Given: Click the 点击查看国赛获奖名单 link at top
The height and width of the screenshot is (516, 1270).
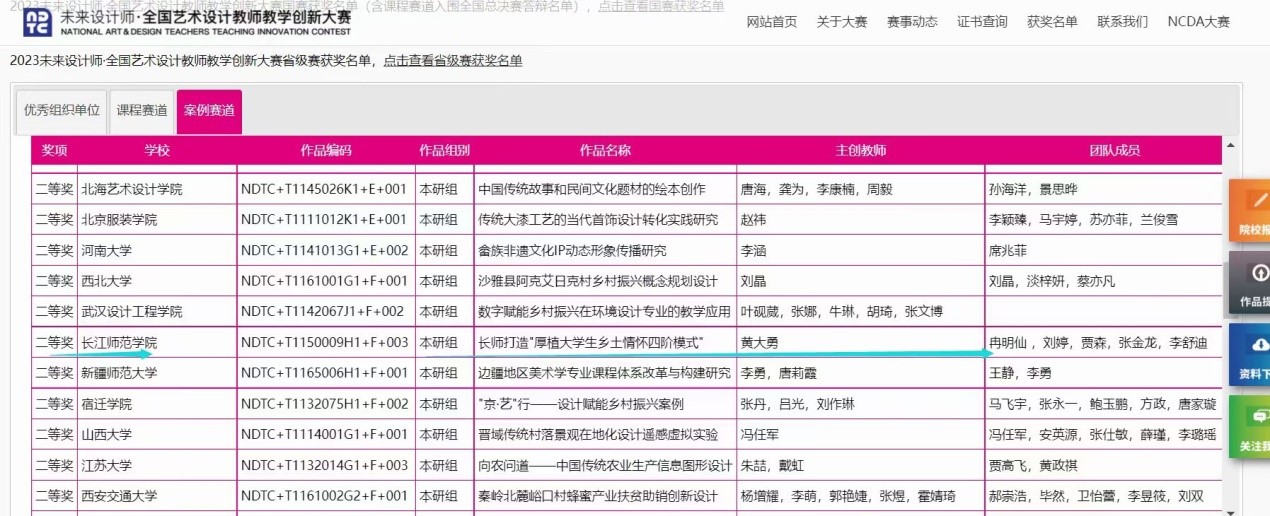Looking at the screenshot, I should tap(661, 6).
